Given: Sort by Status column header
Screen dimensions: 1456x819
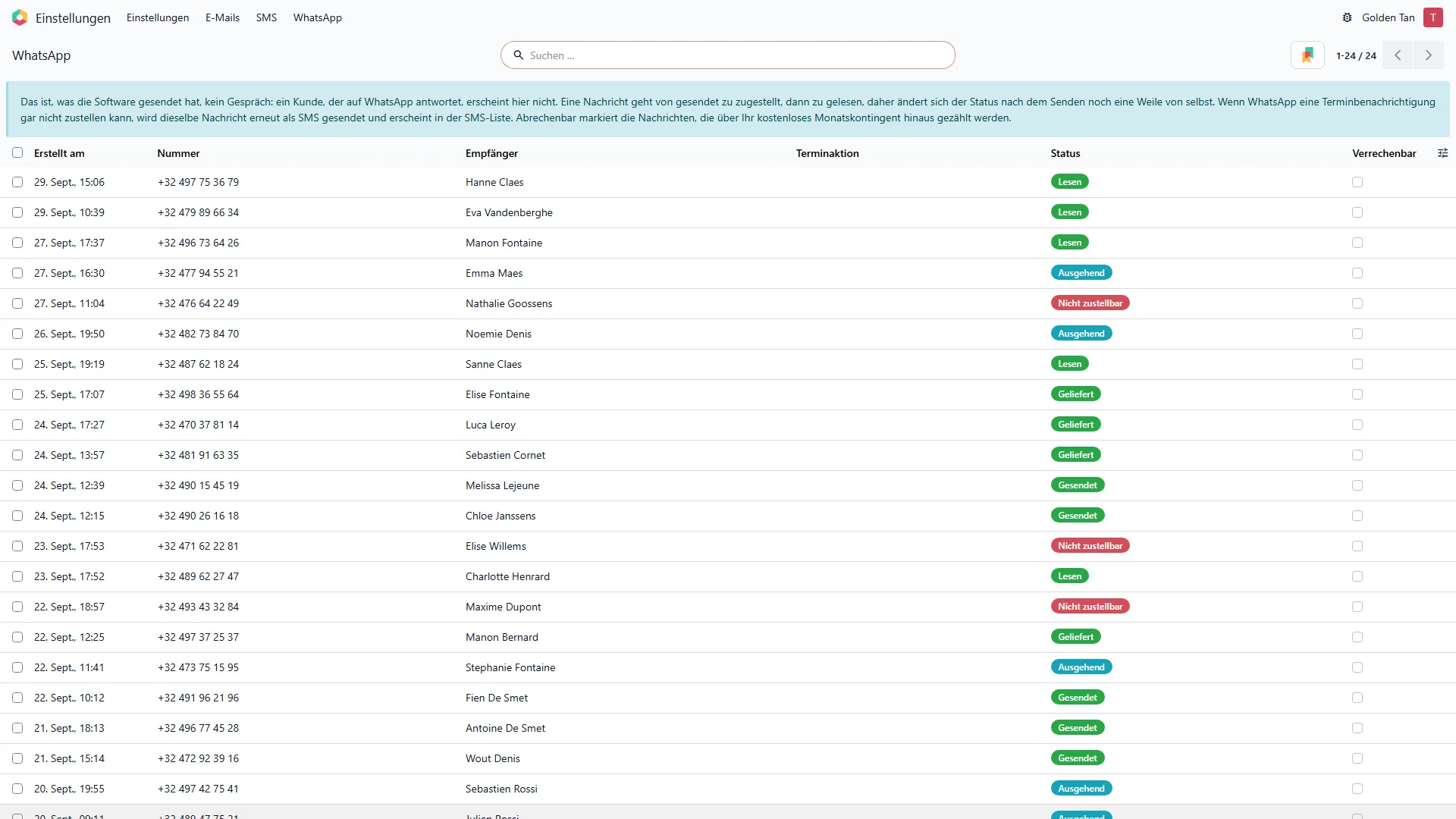Looking at the screenshot, I should (x=1065, y=153).
